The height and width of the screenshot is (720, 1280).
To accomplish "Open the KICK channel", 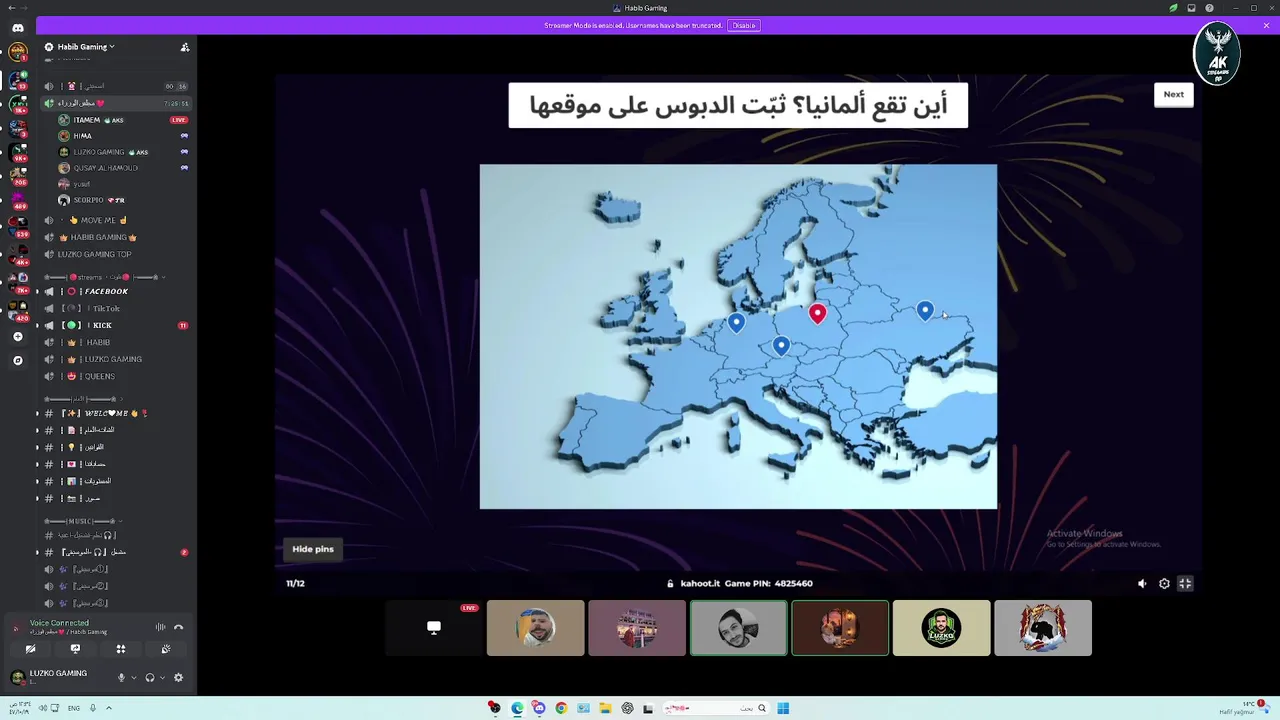I will 115,325.
